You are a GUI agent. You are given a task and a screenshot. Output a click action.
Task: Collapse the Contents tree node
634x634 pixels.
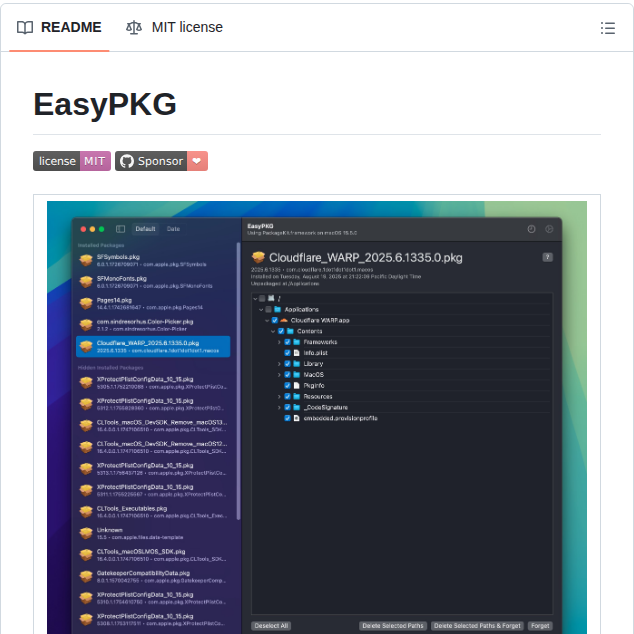tap(273, 332)
